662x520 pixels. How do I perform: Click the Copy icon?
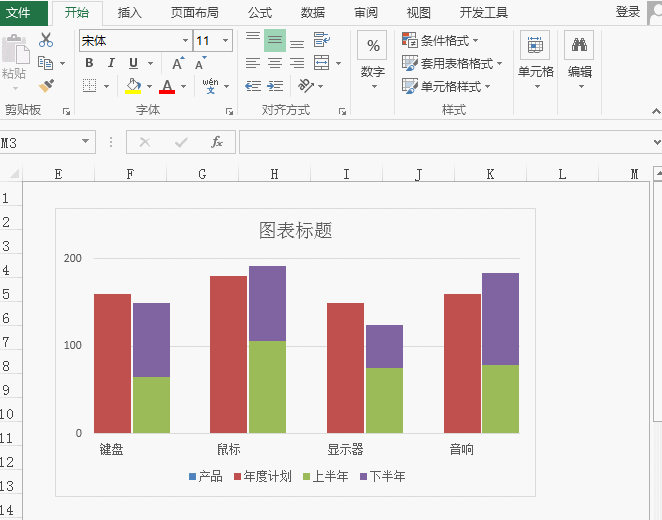(x=46, y=63)
